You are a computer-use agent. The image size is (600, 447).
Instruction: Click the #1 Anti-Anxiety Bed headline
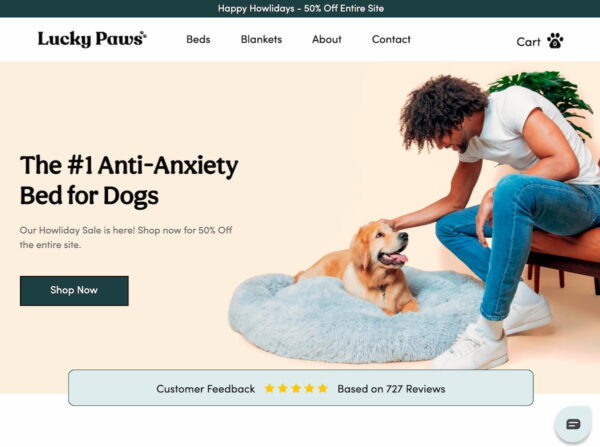point(129,180)
